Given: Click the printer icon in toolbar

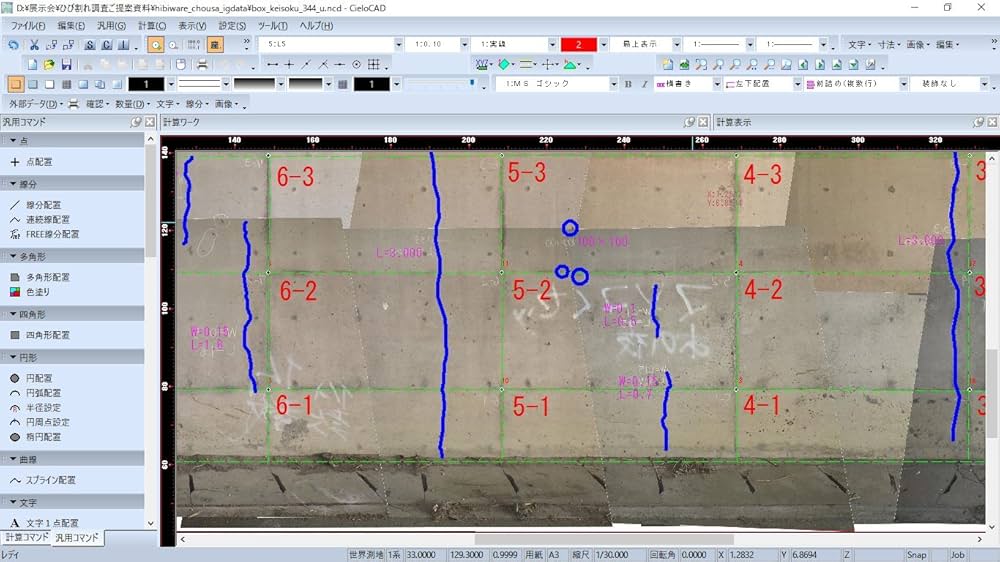Looking at the screenshot, I should (x=202, y=64).
